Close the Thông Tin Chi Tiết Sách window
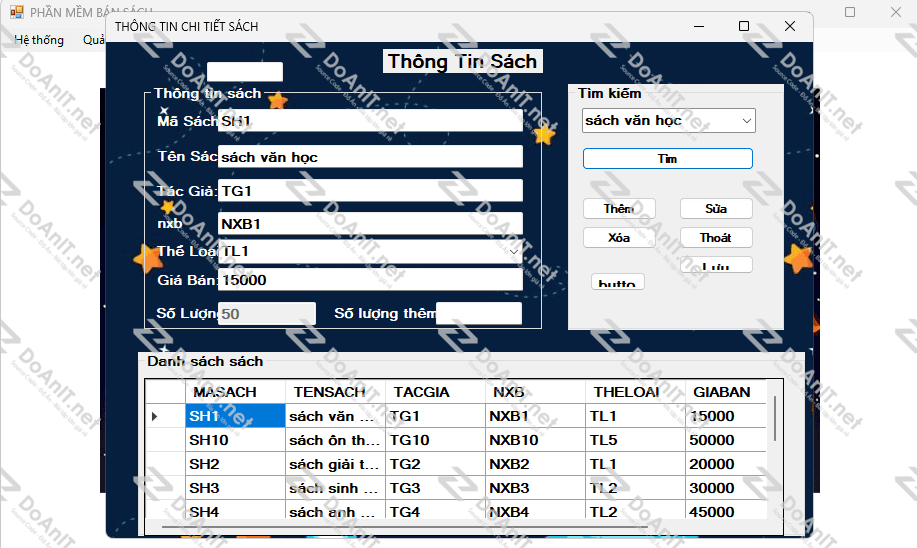Screen dimensions: 917x548 tap(790, 26)
